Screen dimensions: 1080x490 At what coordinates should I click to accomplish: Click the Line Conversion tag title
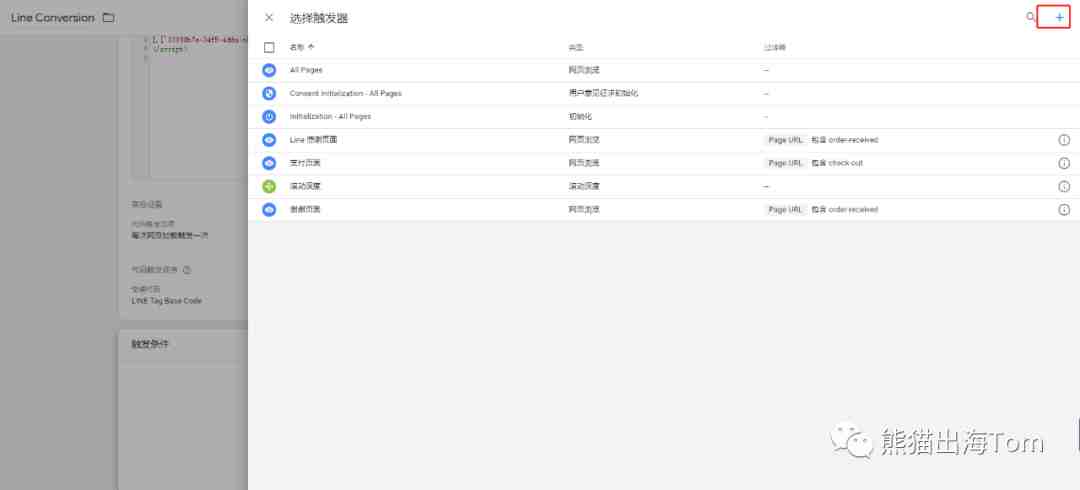tap(52, 18)
